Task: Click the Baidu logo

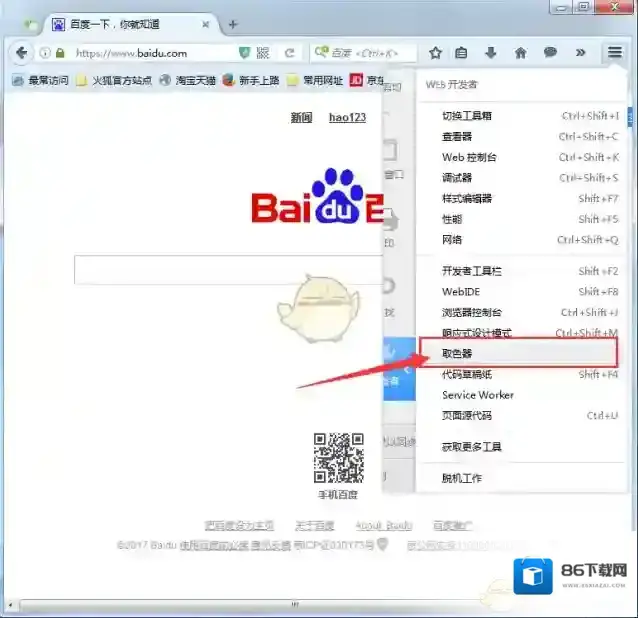Action: [317, 197]
